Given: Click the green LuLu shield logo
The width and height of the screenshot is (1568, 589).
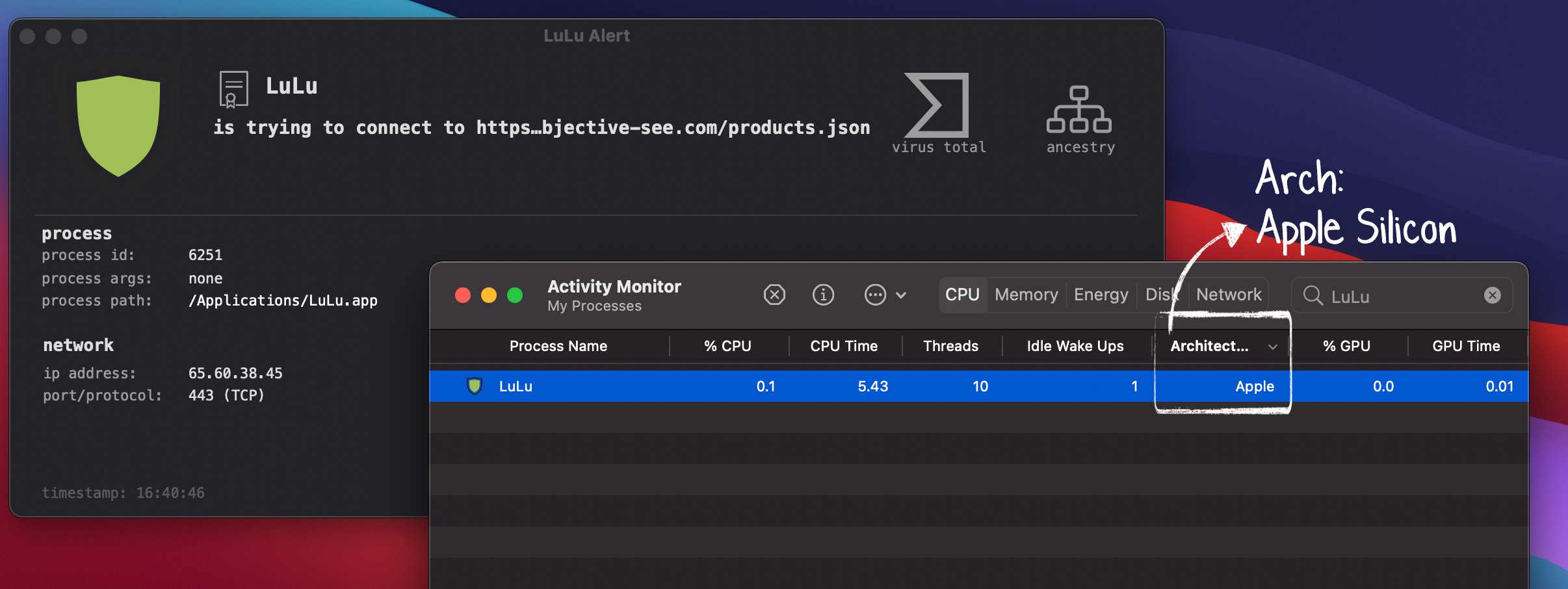Looking at the screenshot, I should coord(118,125).
